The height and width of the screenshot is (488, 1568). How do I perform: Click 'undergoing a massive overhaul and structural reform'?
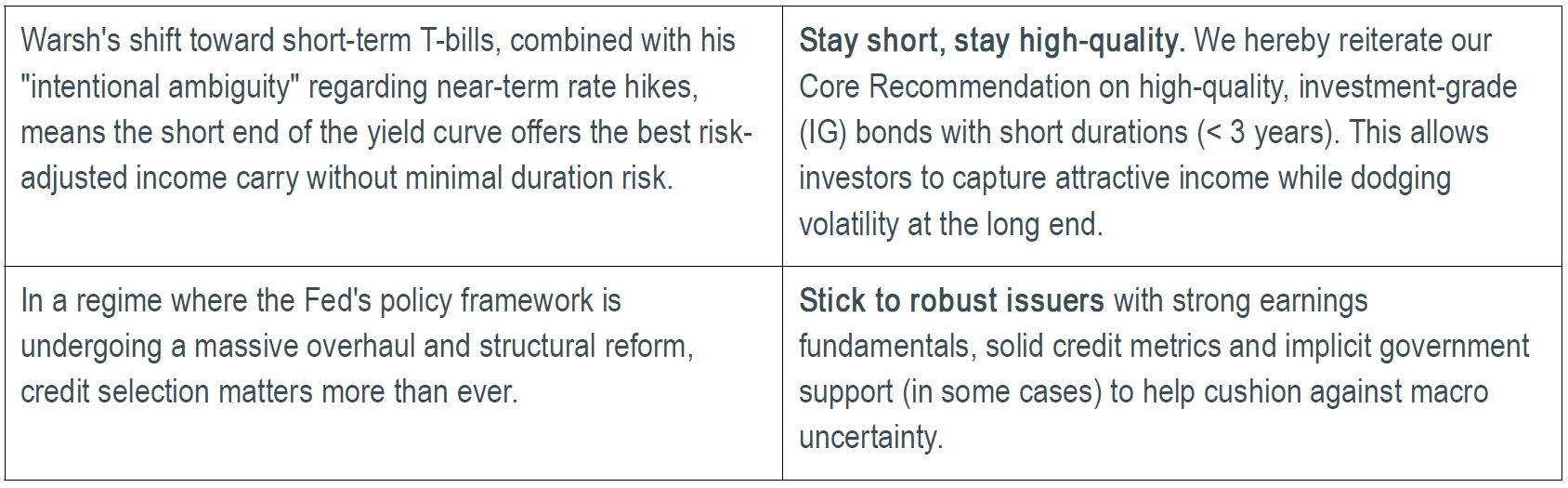357,346
